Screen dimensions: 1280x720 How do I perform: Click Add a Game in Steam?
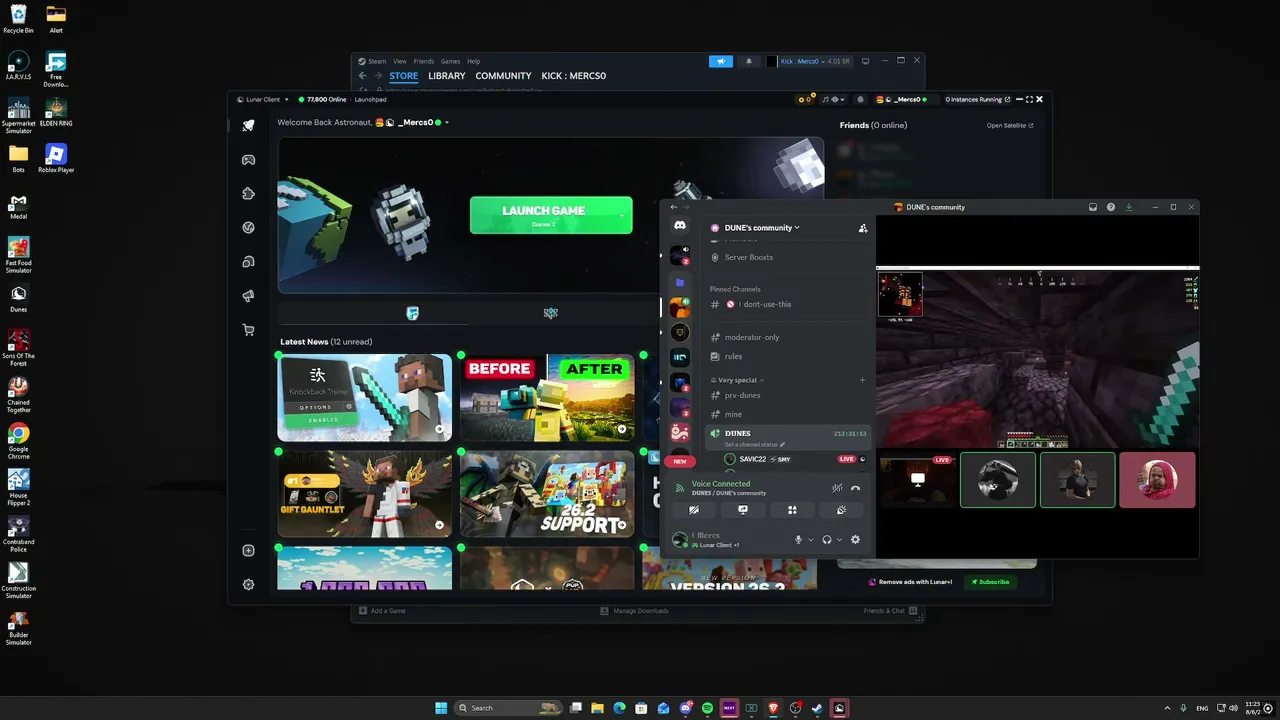pyautogui.click(x=383, y=611)
